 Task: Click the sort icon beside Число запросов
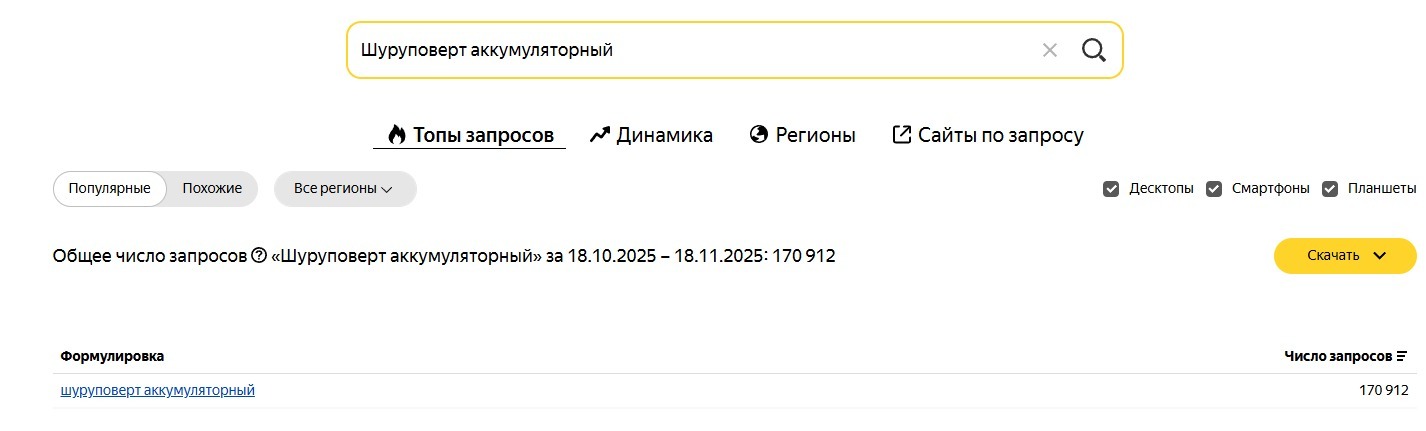[1402, 356]
